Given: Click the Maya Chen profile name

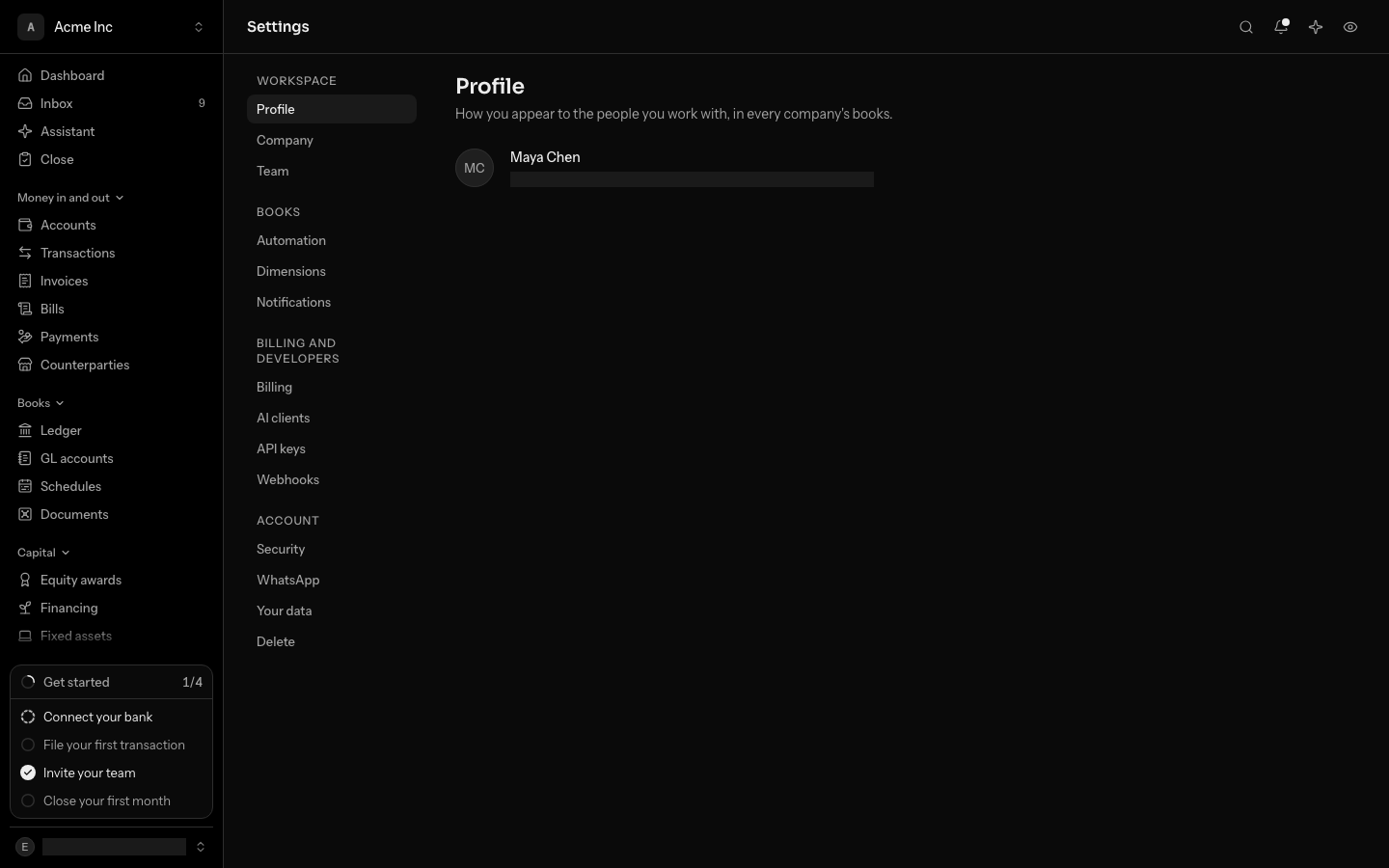Looking at the screenshot, I should (x=545, y=157).
